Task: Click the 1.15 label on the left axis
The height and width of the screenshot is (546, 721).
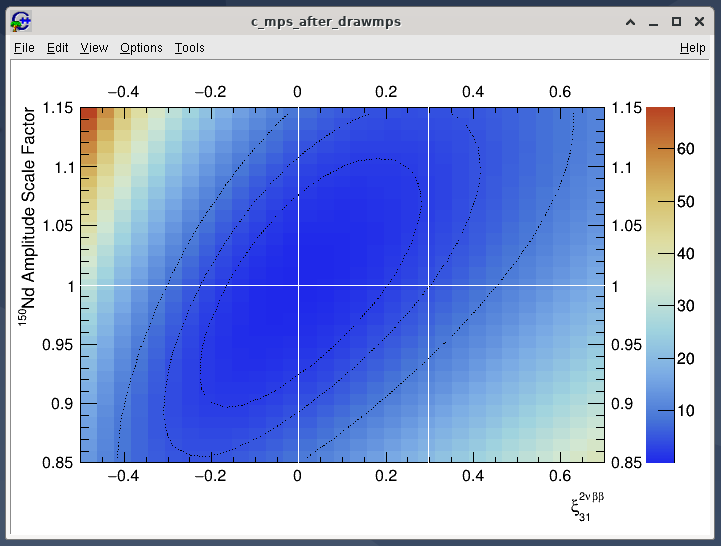Action: point(57,108)
